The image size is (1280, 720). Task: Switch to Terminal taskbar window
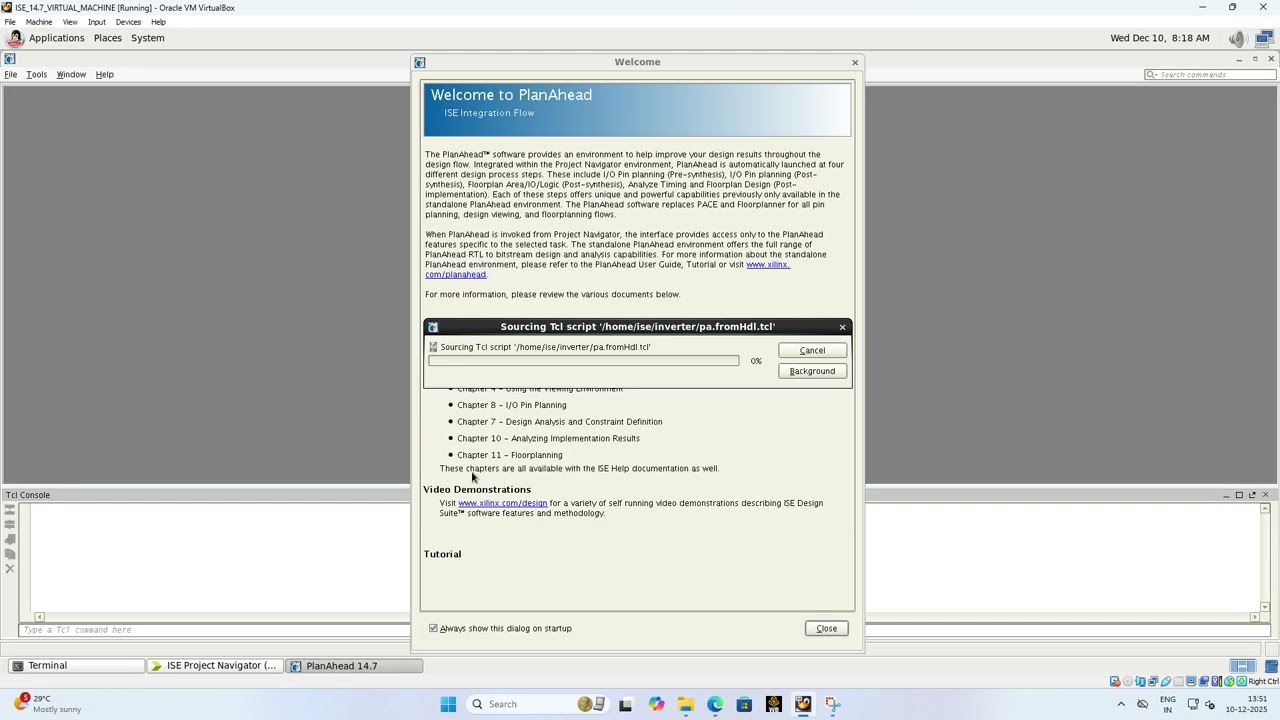[x=74, y=666]
